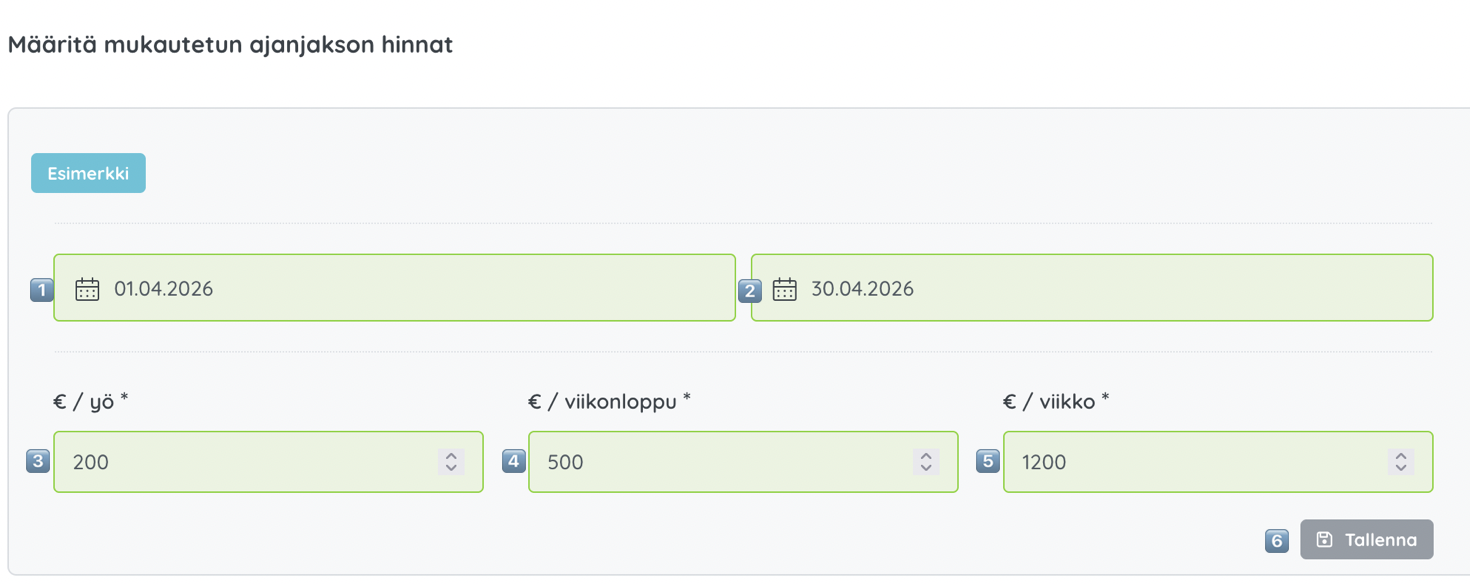Decrease € / viikko with stepper down arrow
Screen dimensions: 1470x584
coord(1401,468)
